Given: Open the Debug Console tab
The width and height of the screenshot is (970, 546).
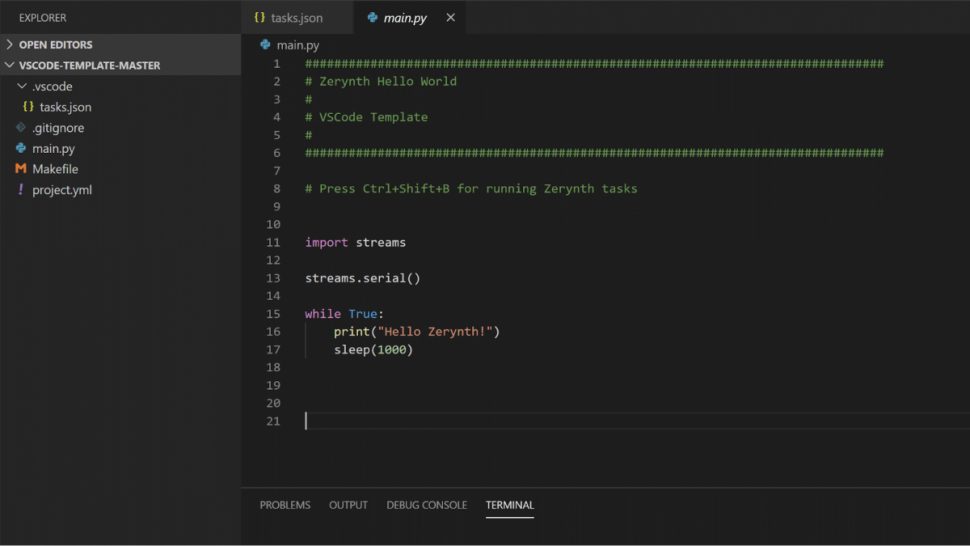Looking at the screenshot, I should tap(426, 505).
